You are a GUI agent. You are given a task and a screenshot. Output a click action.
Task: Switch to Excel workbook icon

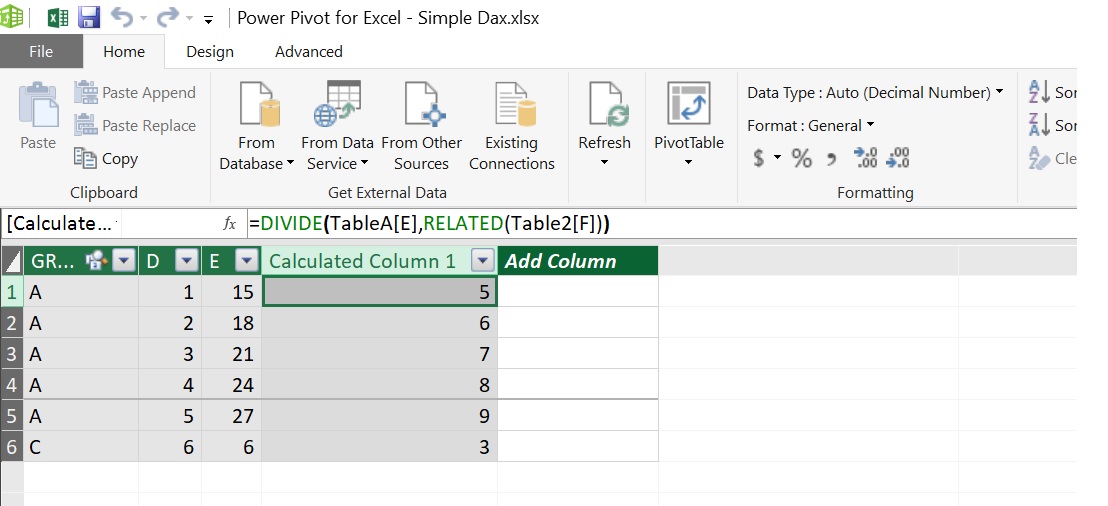(58, 18)
